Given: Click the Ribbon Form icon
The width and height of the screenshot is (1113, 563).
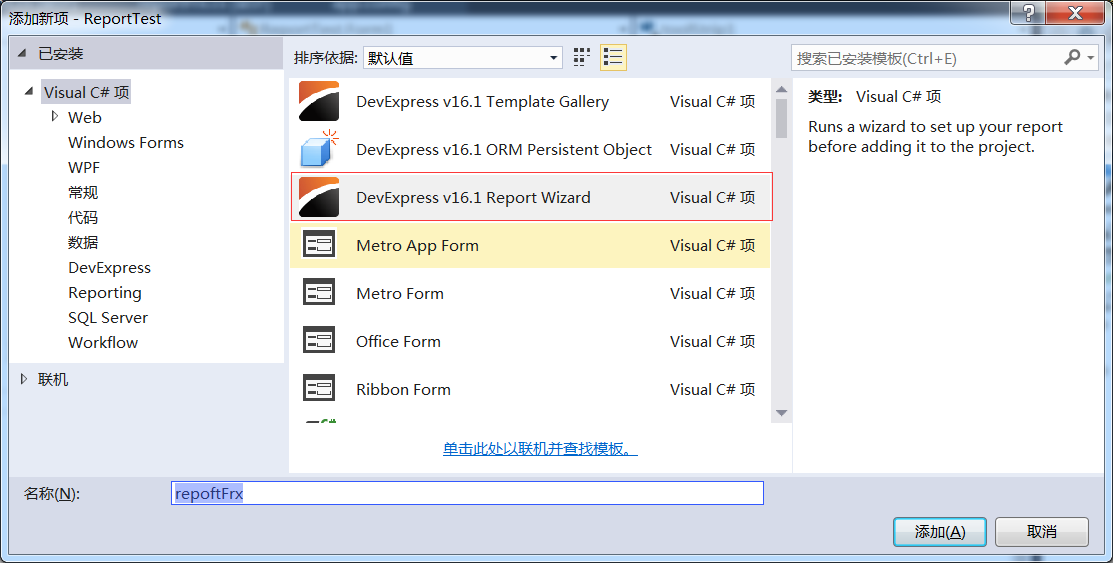Looking at the screenshot, I should point(319,389).
